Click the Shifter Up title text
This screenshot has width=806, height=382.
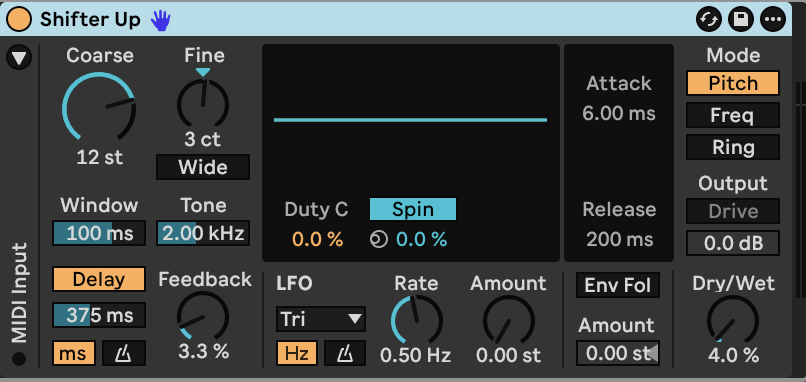(x=90, y=20)
